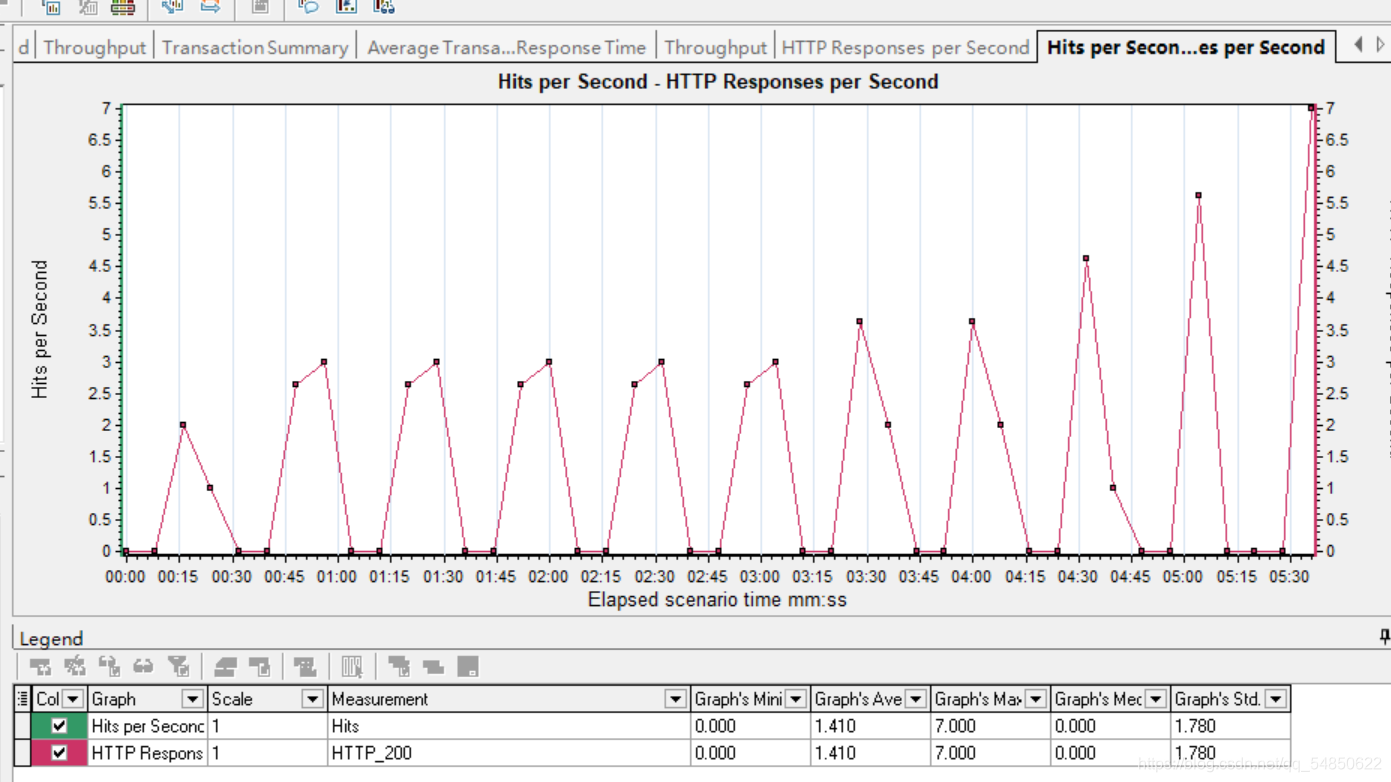Open the Graph's Std. column dropdown
The image size is (1391, 782).
[x=1275, y=699]
